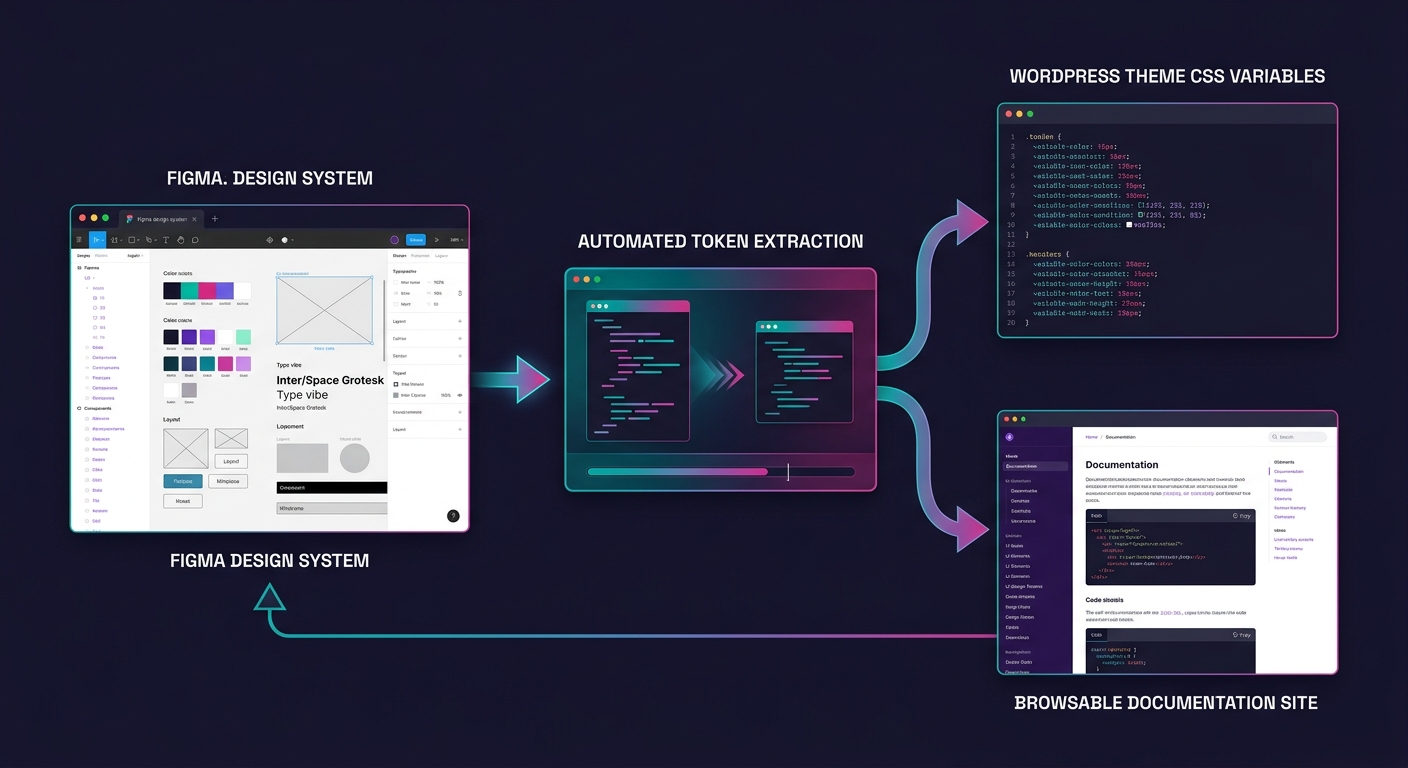Click the white color preview square in CSS line 10
Screen dimensions: 1408x768
tap(1129, 225)
